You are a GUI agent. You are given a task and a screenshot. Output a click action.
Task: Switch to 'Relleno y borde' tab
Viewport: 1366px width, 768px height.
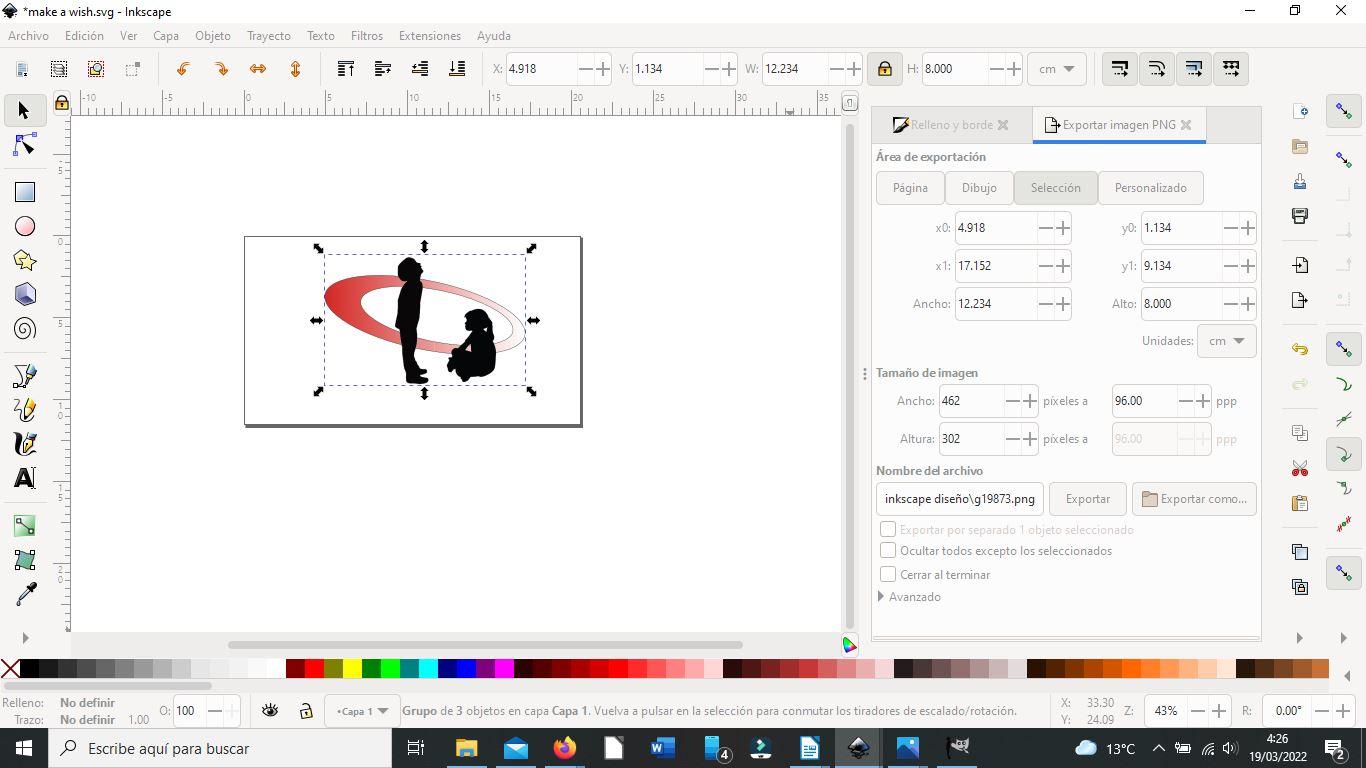[950, 125]
